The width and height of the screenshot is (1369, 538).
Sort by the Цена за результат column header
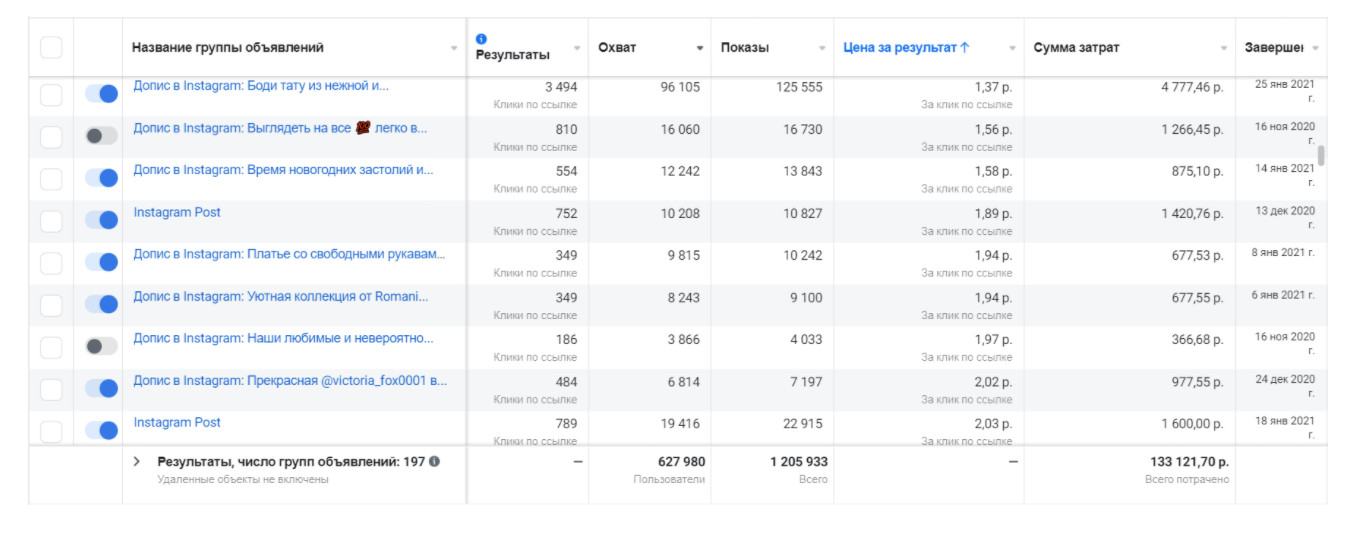[x=900, y=48]
